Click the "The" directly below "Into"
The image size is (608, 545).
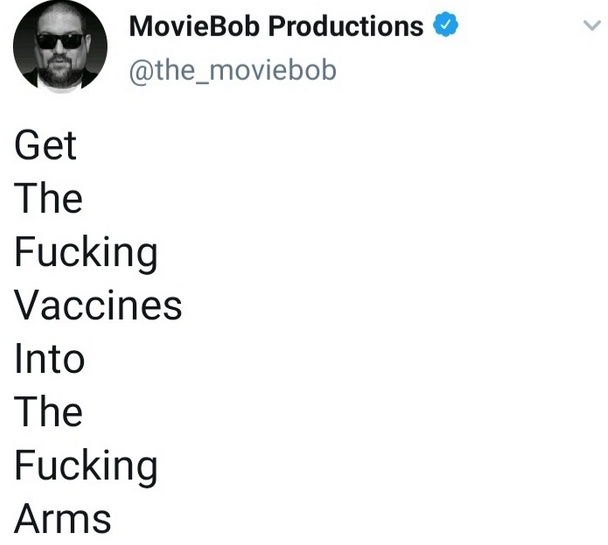tap(48, 412)
